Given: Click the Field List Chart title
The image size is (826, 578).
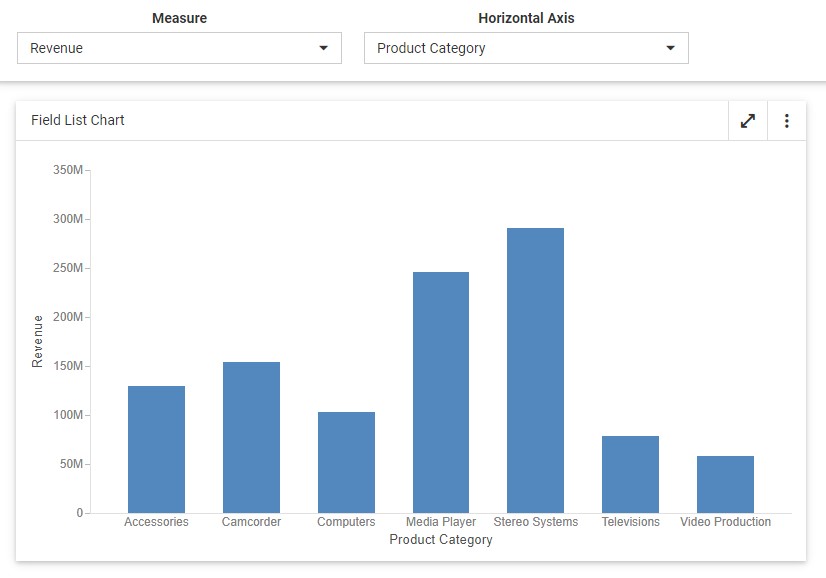Looking at the screenshot, I should 78,120.
